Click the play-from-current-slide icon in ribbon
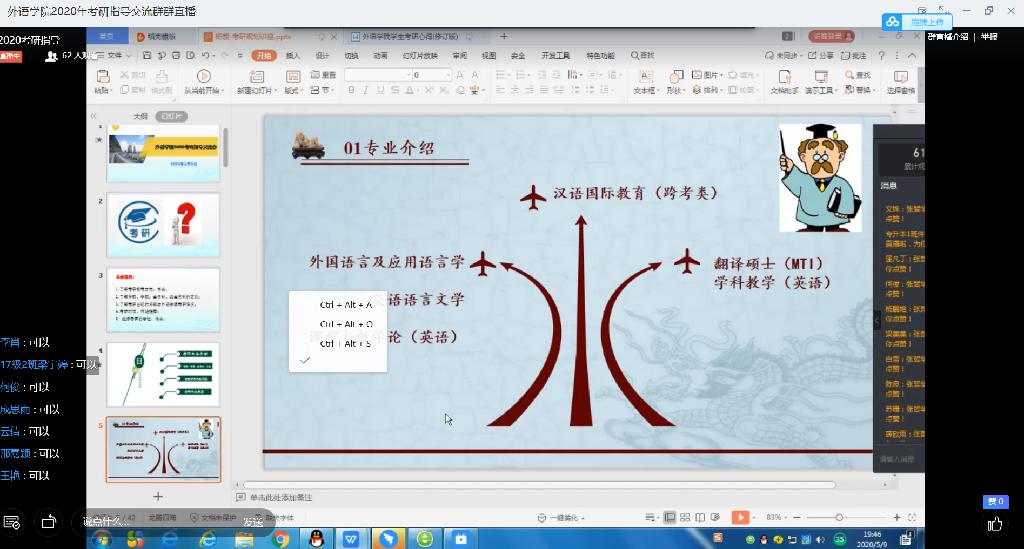The image size is (1024, 549). coord(204,76)
